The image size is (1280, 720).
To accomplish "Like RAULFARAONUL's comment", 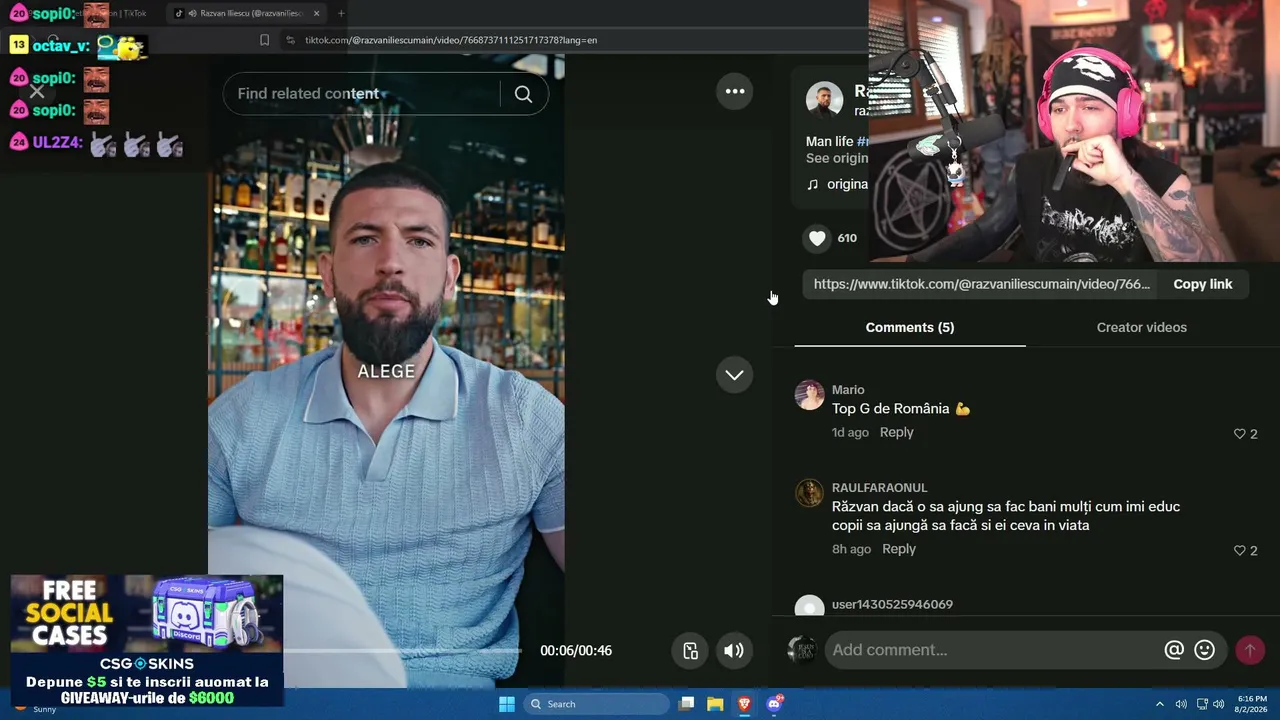I will (x=1240, y=551).
